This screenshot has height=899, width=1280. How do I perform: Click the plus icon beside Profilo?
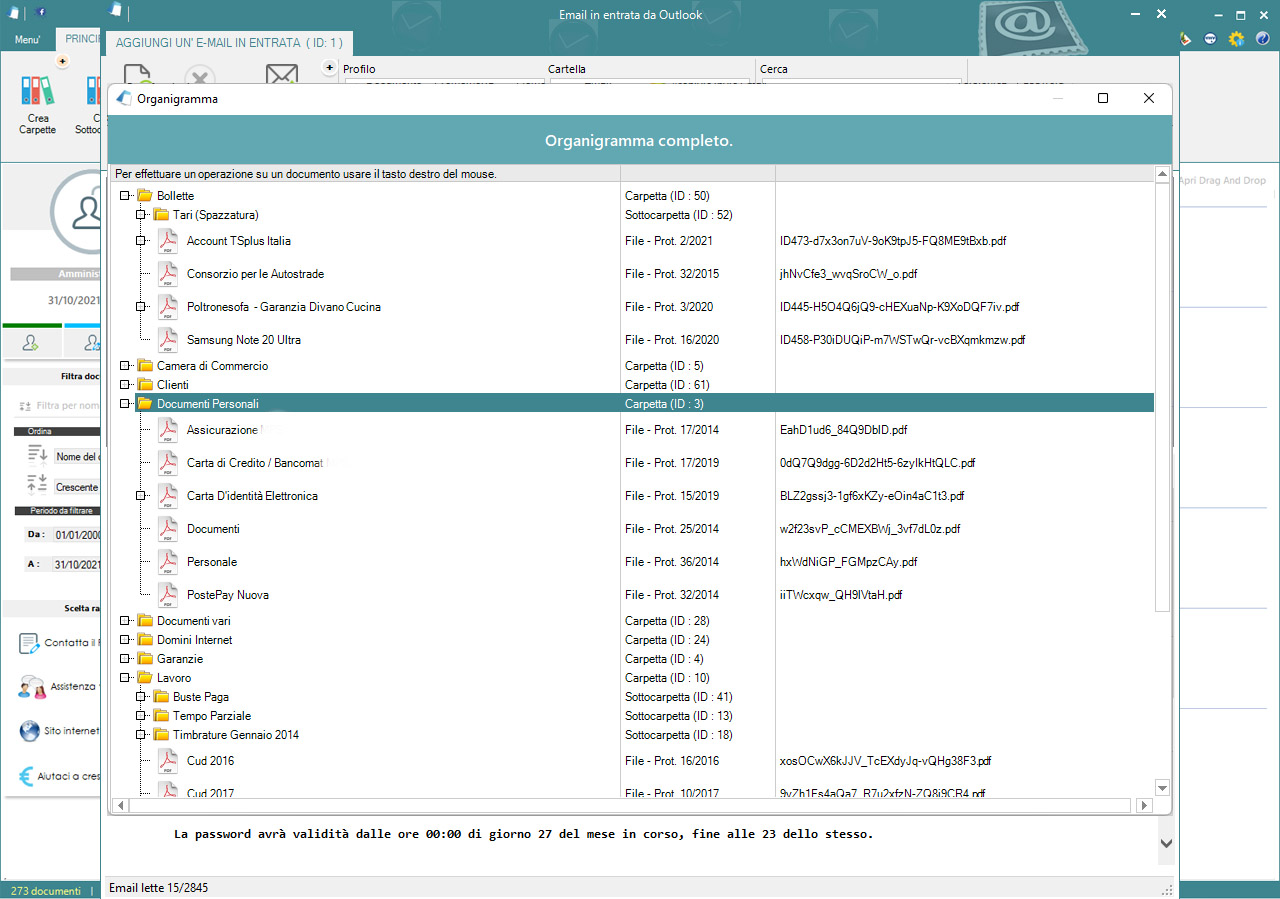click(x=330, y=68)
